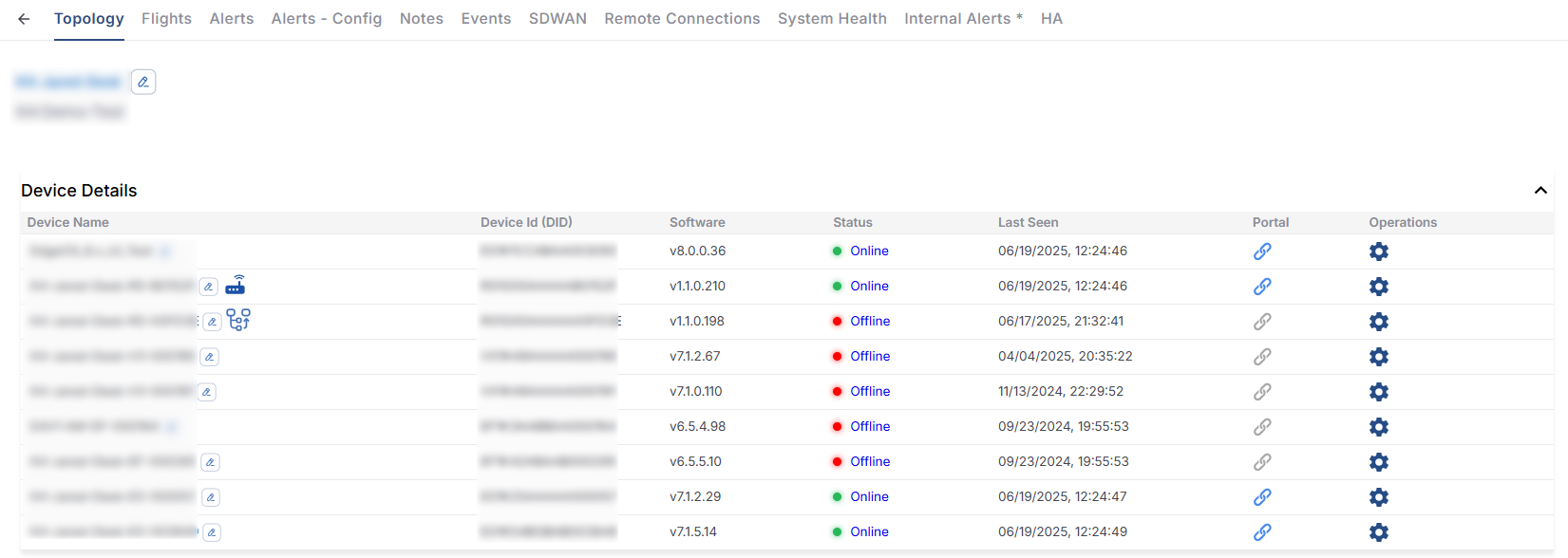Click the Online status link for v7.1.5.14
The width and height of the screenshot is (1568, 558).
(x=869, y=532)
